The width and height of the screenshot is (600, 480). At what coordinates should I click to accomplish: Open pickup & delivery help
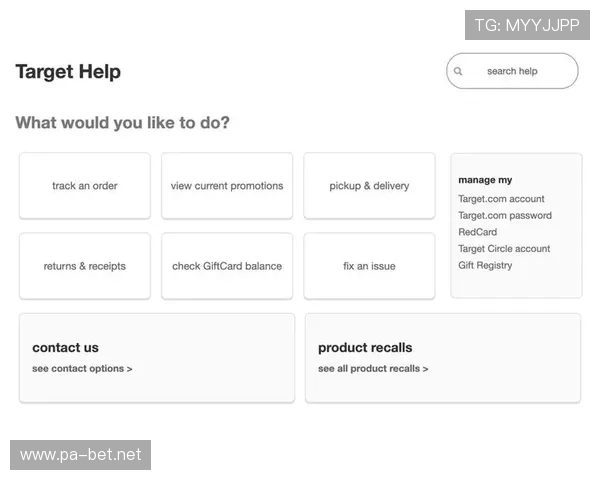(369, 186)
